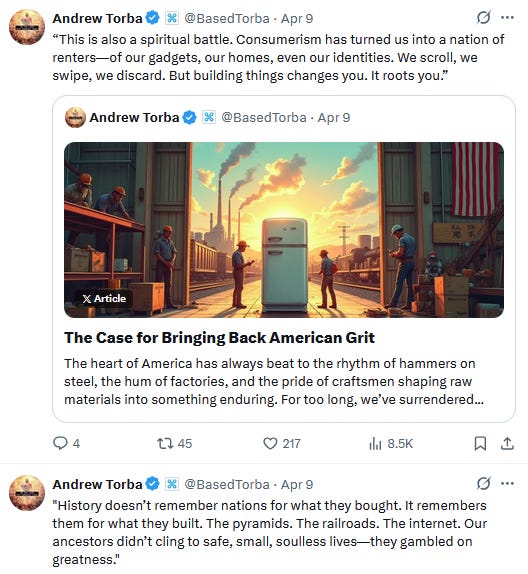This screenshot has width=528, height=574.
Task: Open the more options menu on first post
Action: pyautogui.click(x=507, y=18)
